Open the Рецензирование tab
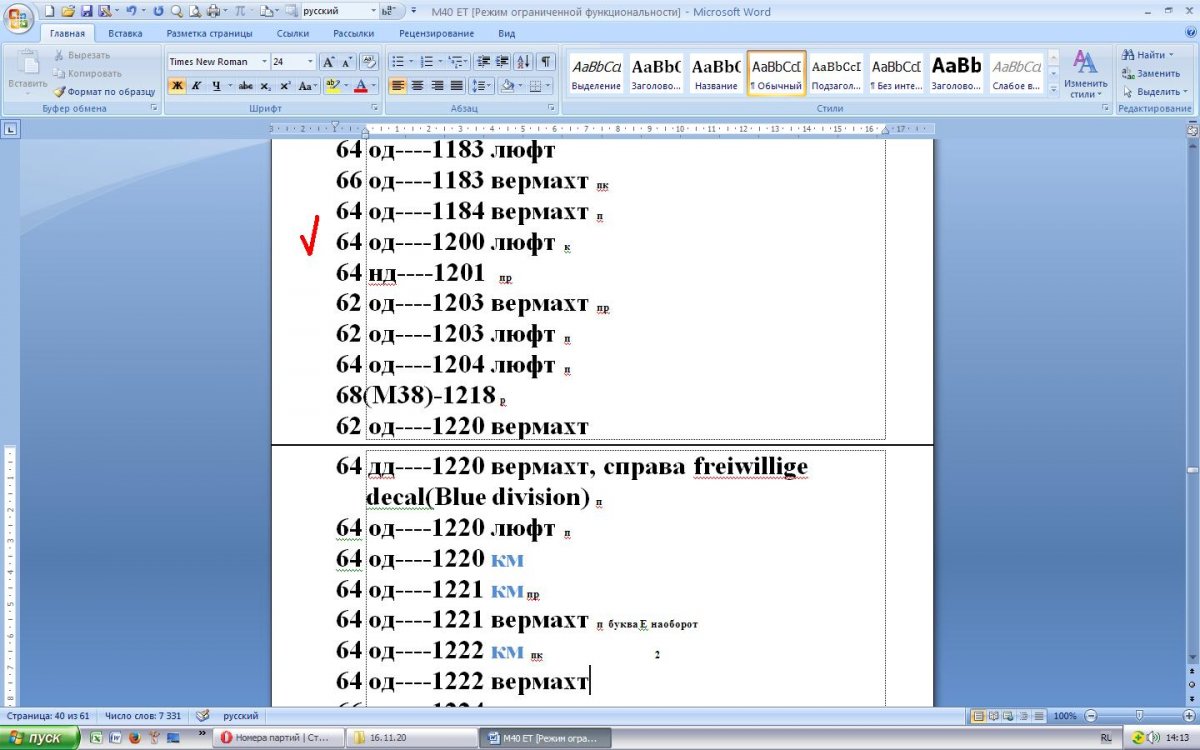This screenshot has height=750, width=1200. point(436,33)
